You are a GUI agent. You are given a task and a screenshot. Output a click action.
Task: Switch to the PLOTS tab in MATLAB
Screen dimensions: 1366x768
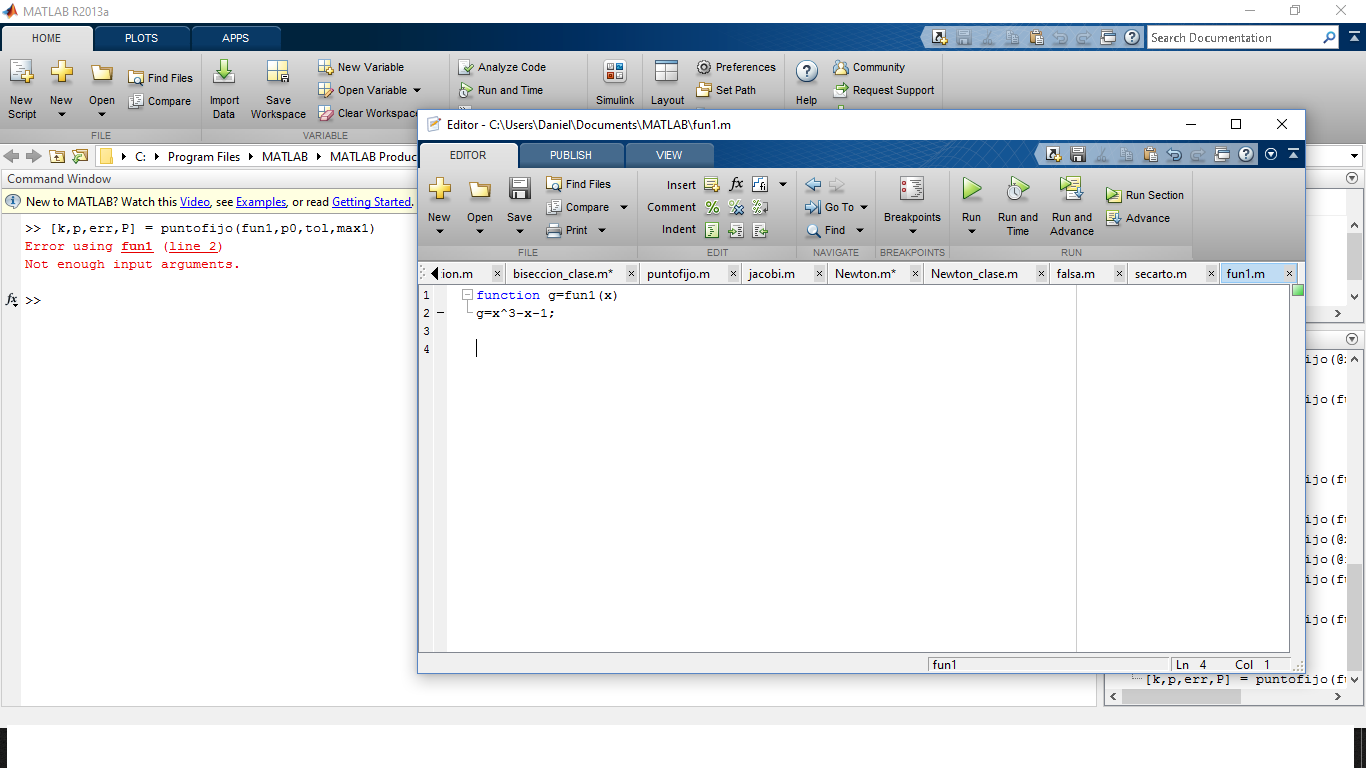coord(141,38)
